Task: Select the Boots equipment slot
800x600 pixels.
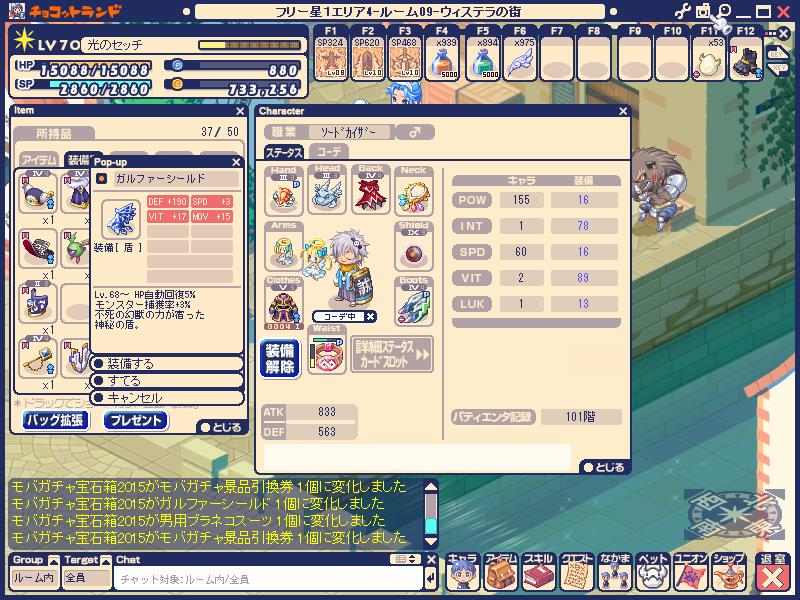Action: pos(413,302)
